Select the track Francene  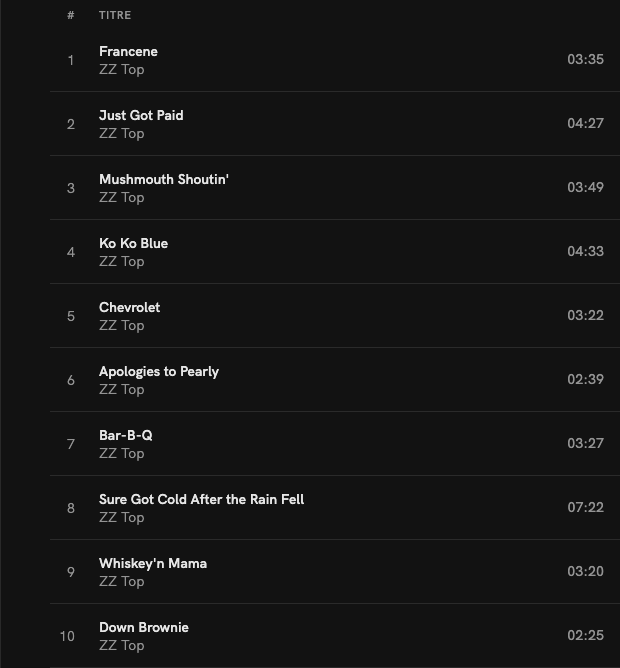[x=128, y=51]
